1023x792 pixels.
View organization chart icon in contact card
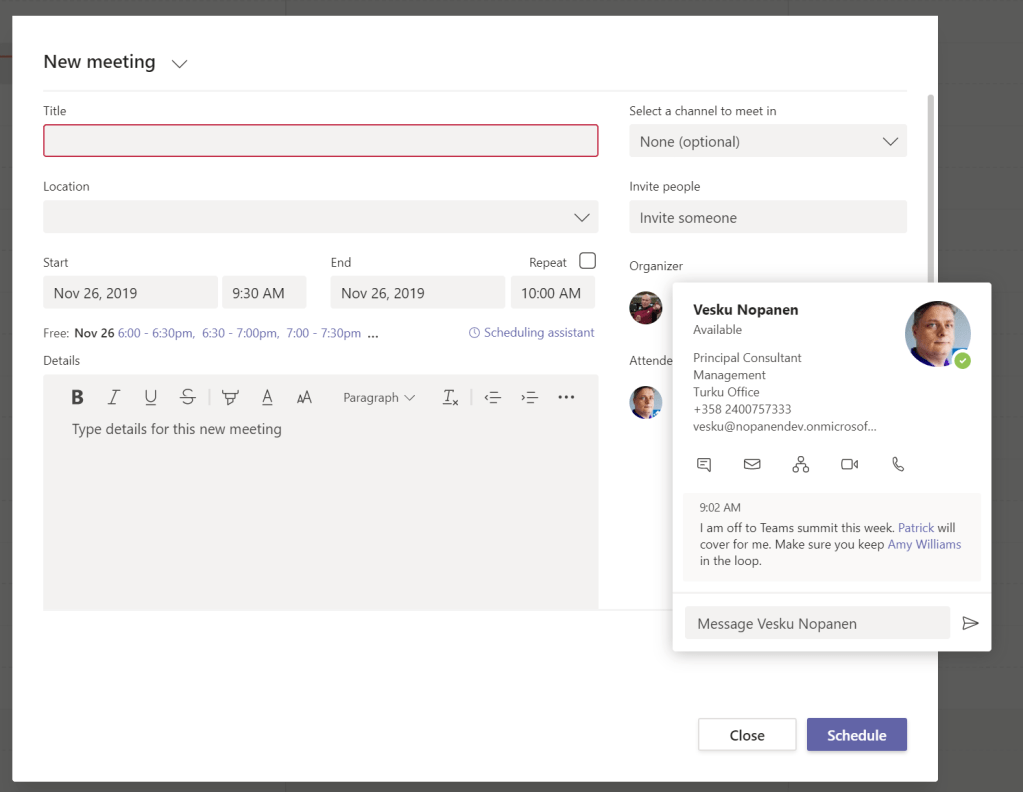click(800, 464)
